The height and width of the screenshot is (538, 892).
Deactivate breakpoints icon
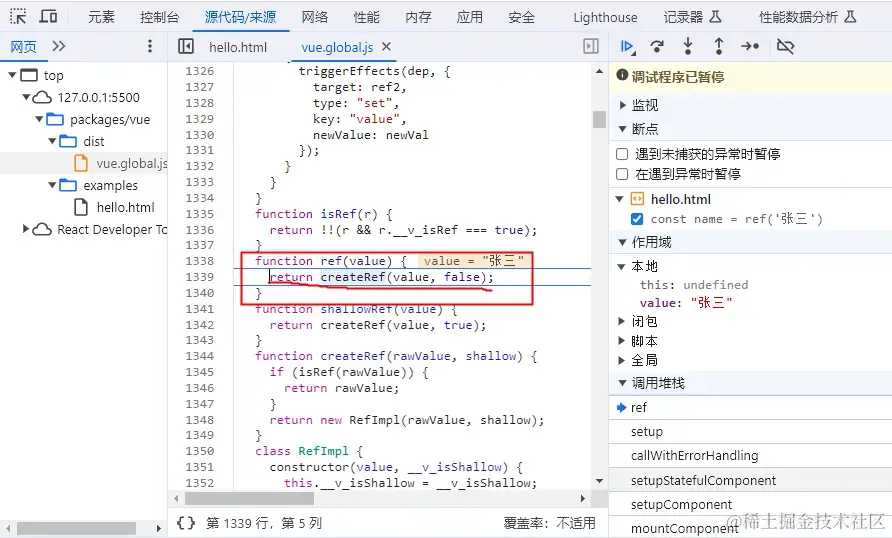[x=786, y=47]
